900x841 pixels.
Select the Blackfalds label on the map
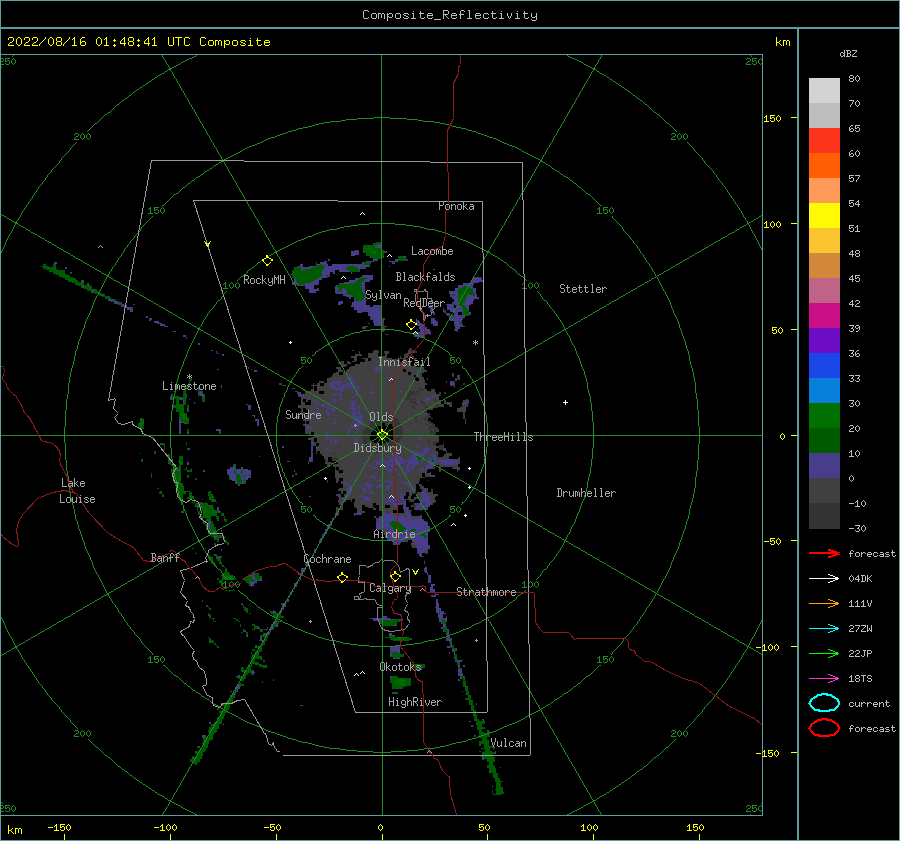[425, 277]
